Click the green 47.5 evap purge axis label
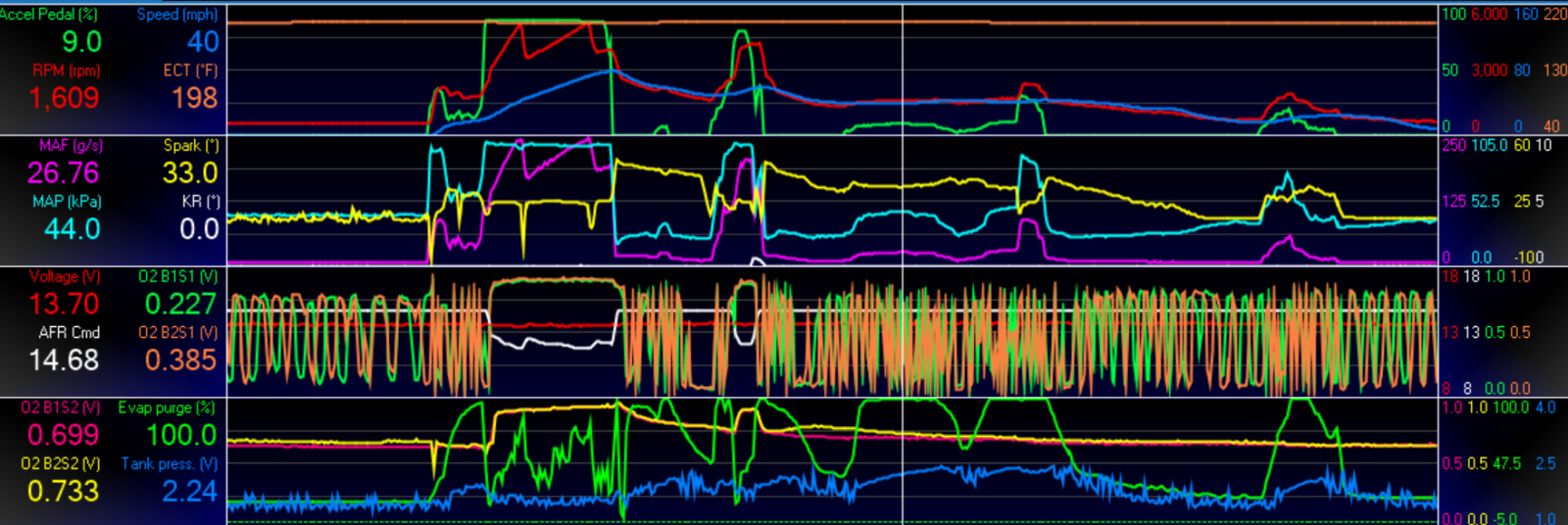This screenshot has width=1568, height=525. pyautogui.click(x=1507, y=463)
